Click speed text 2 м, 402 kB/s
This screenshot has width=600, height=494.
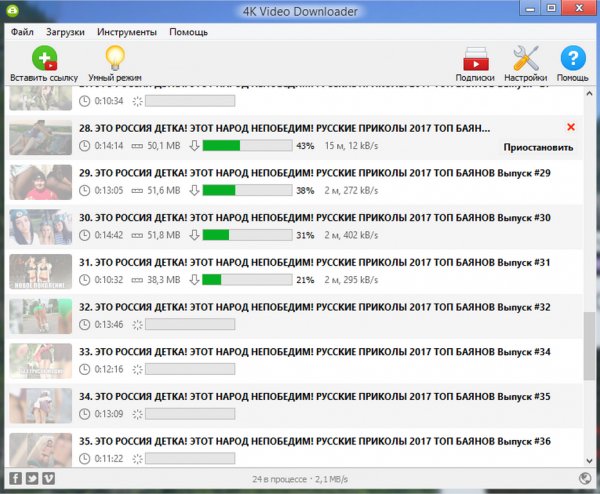(x=351, y=235)
